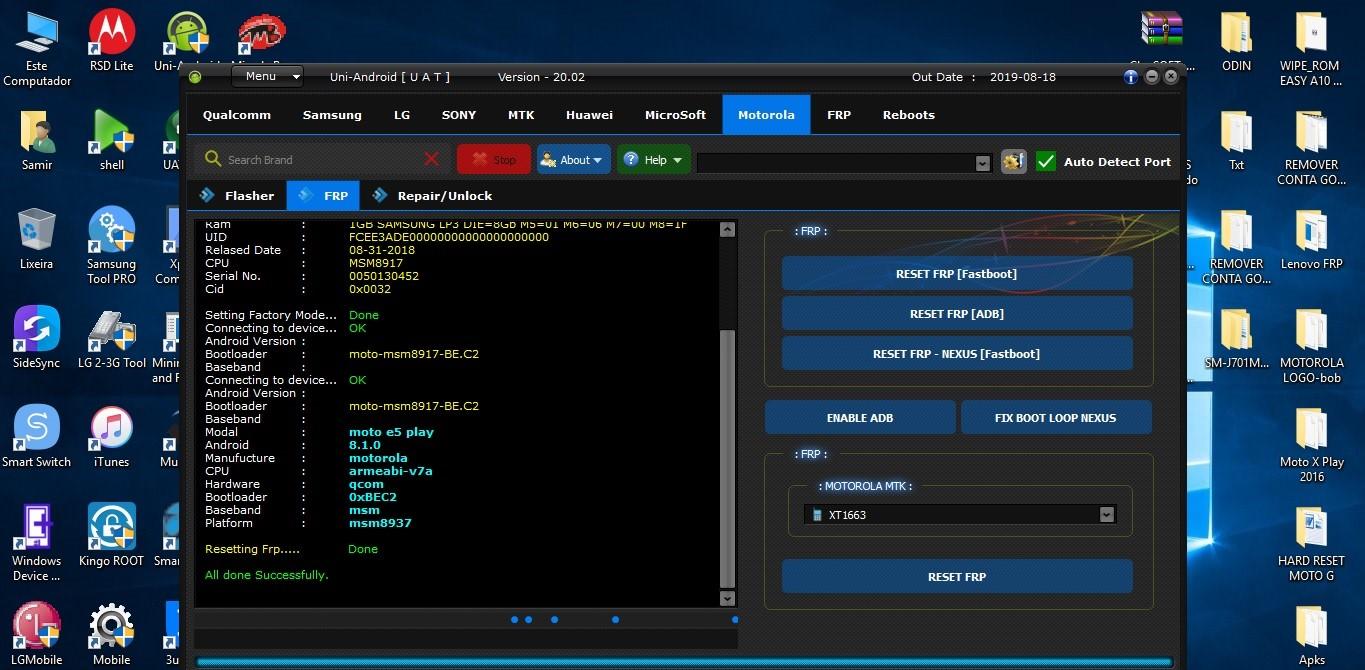The height and width of the screenshot is (670, 1365).
Task: Open the MicroSoft tab
Action: (675, 115)
